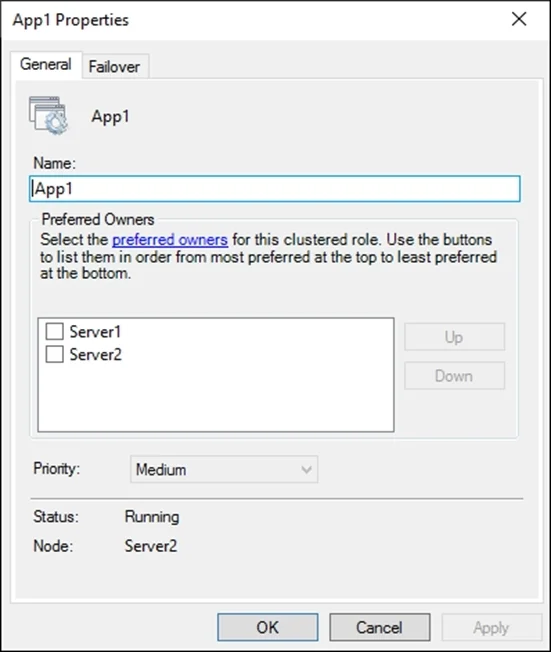Click the Up button for owner order
Viewport: 551px width, 652px height.
point(455,337)
